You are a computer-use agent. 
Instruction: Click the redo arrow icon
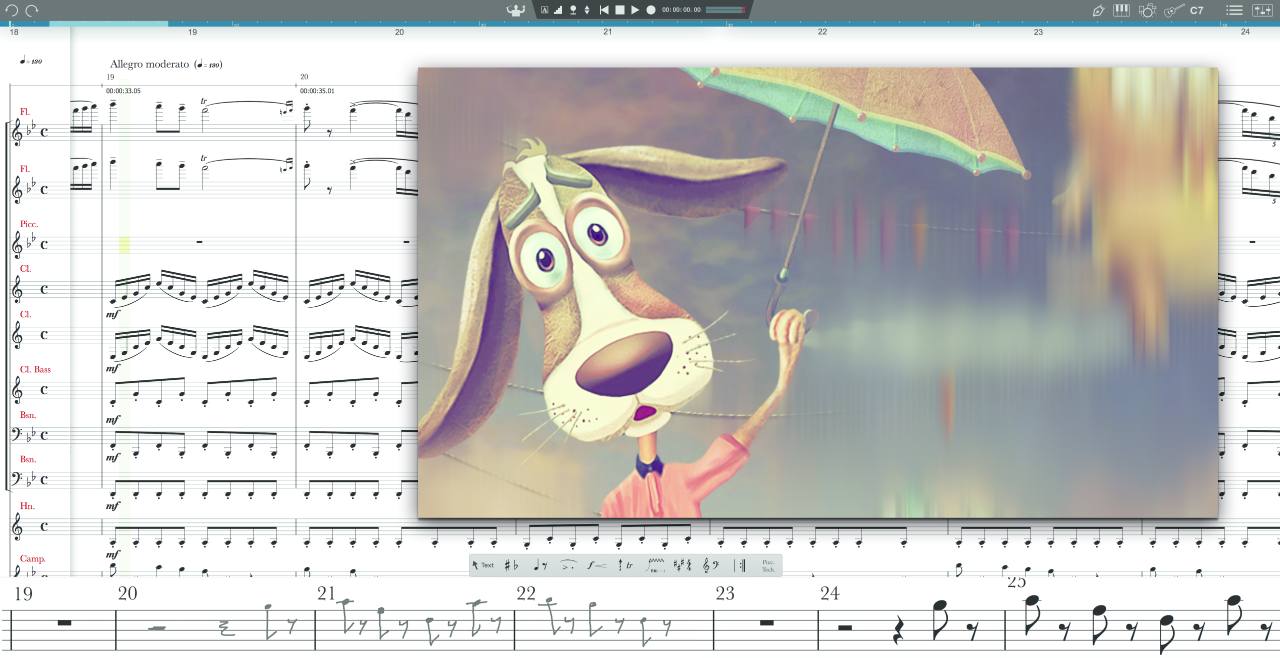(32, 10)
